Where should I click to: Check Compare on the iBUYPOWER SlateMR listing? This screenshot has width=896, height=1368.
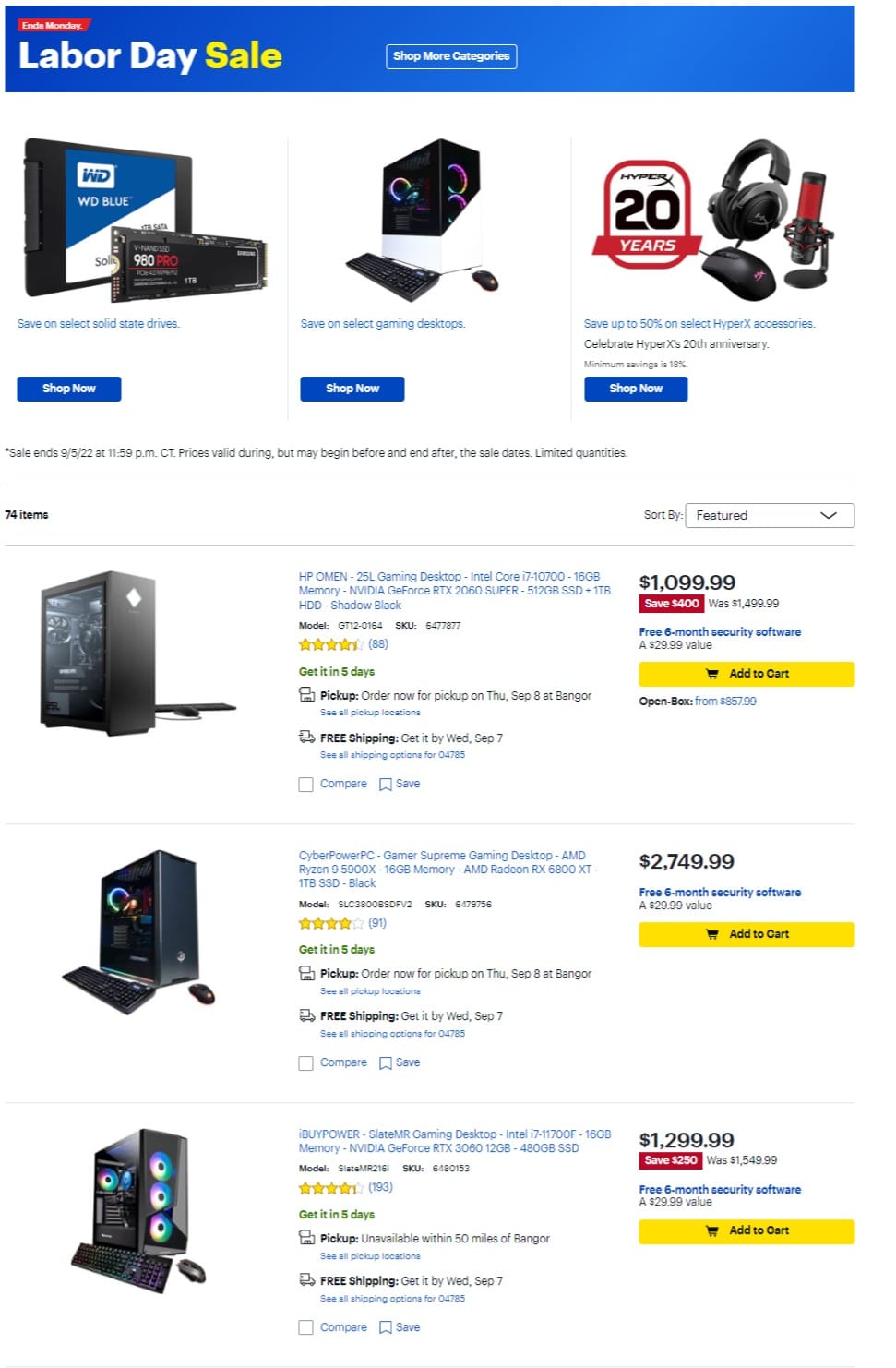tap(305, 1327)
